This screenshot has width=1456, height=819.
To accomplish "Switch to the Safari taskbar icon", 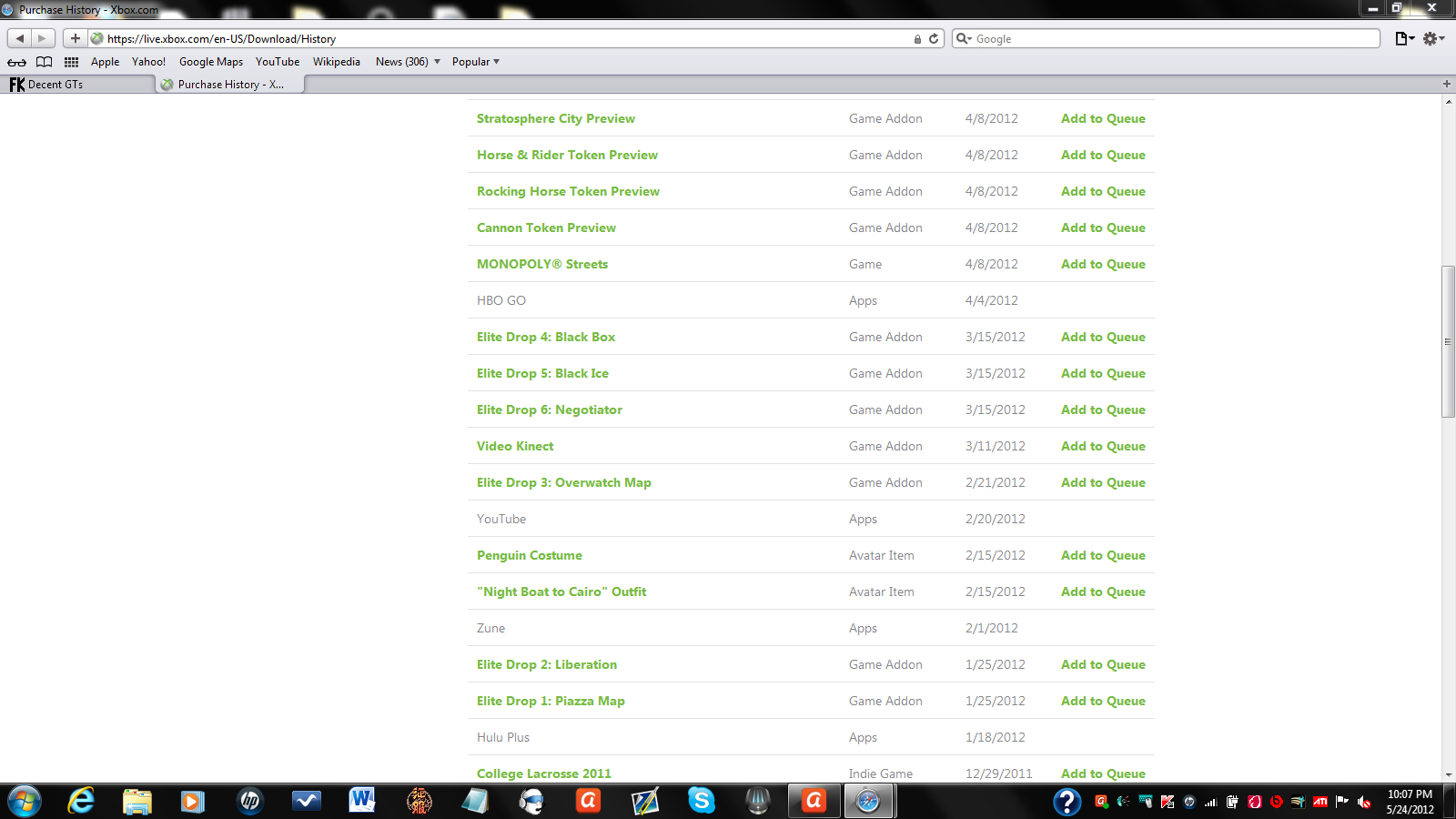I will point(868,801).
